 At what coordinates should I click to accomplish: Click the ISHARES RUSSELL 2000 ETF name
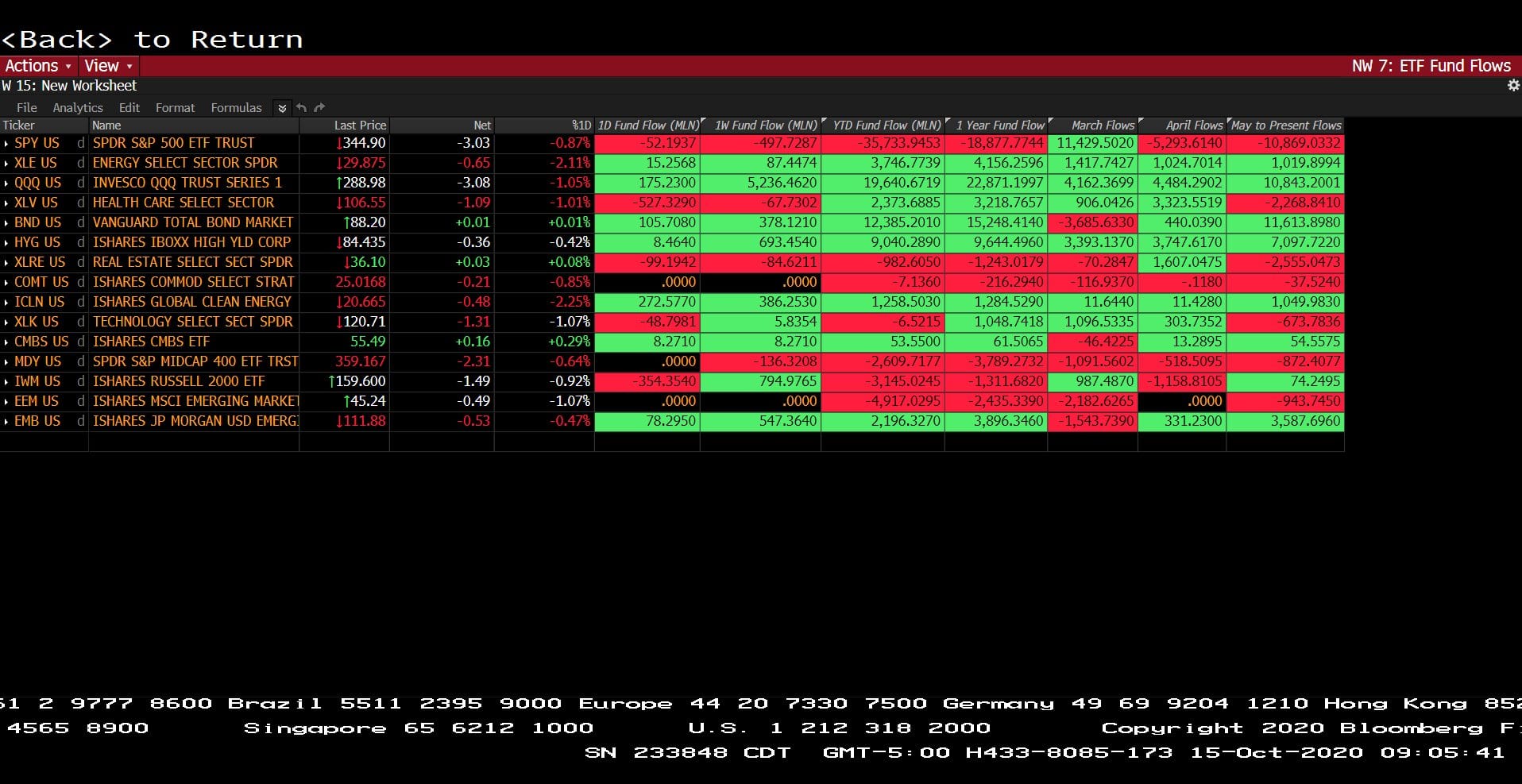point(179,381)
